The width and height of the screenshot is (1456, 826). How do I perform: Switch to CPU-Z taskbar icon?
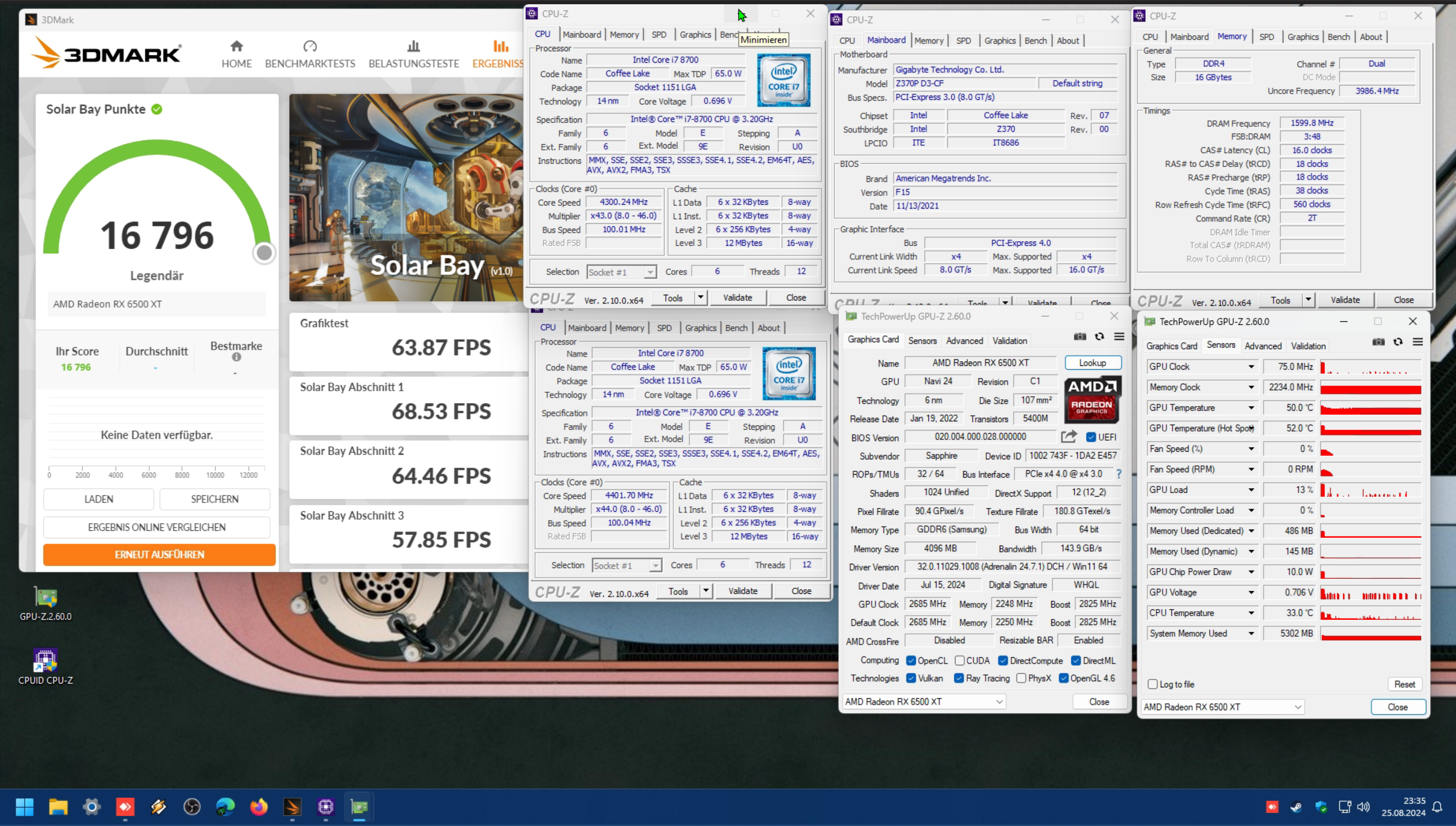coord(326,807)
